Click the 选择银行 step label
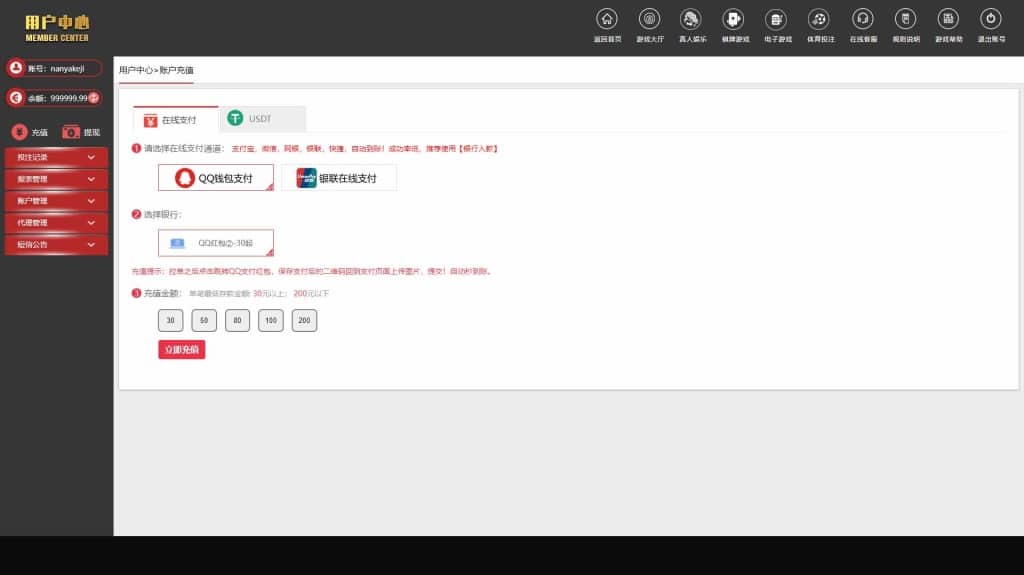This screenshot has width=1024, height=575. point(162,214)
